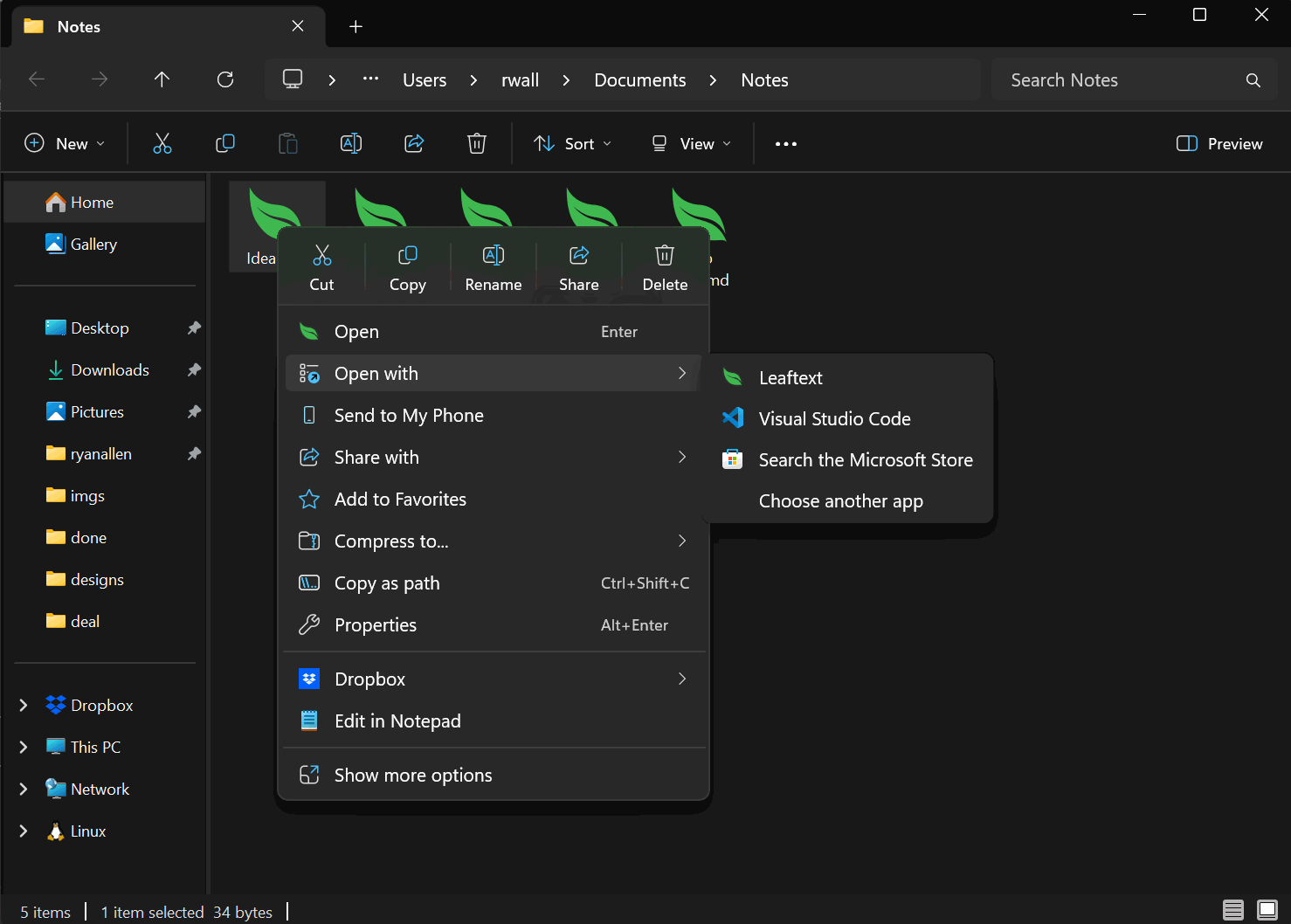Choose Edit in Notepad
This screenshot has height=924, width=1291.
pos(494,721)
